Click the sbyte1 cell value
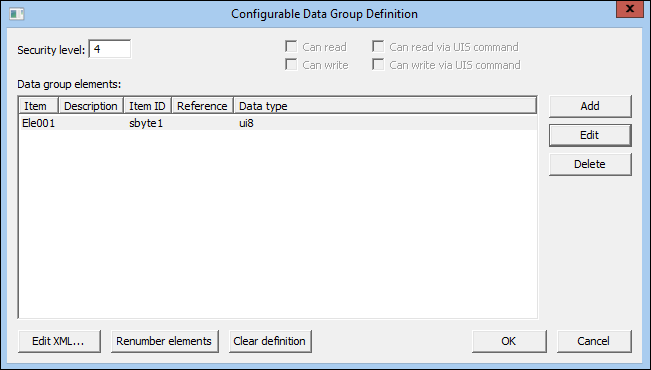The width and height of the screenshot is (651, 370). pyautogui.click(x=146, y=123)
